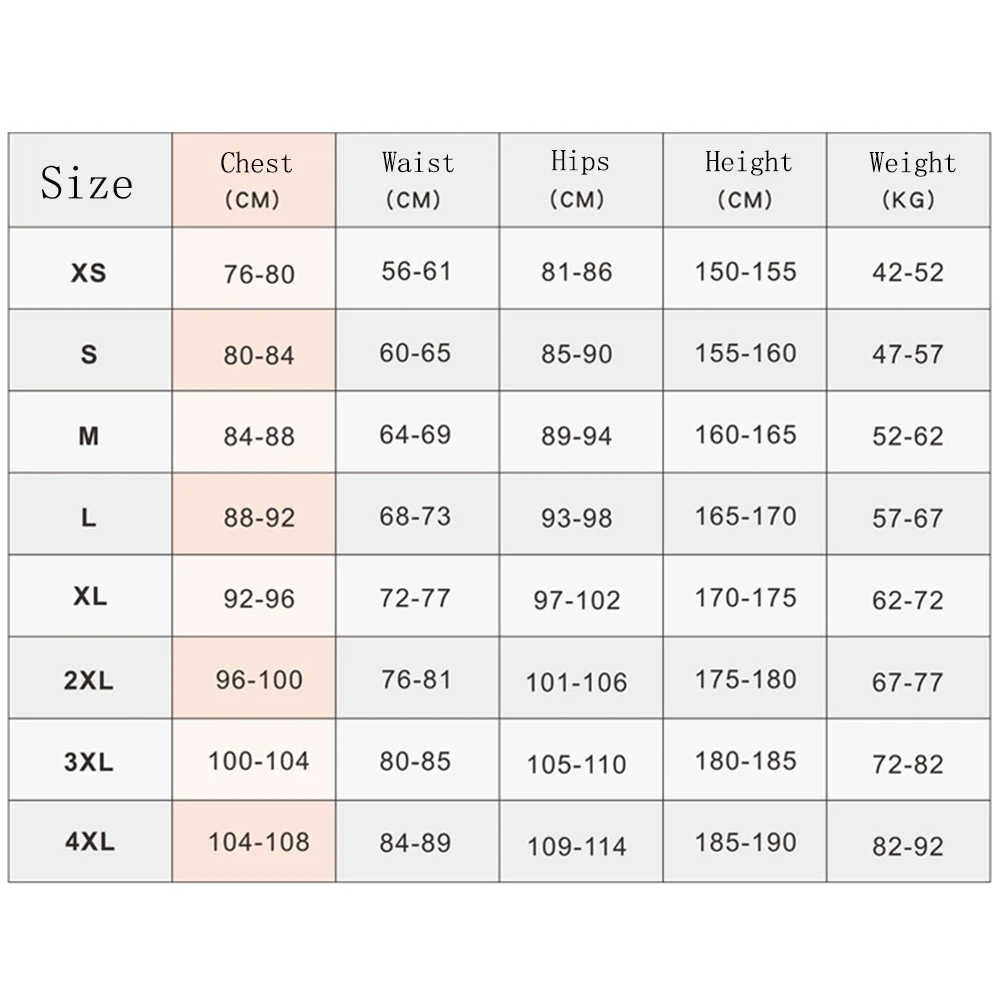Click the height value 160-165
This screenshot has height=1000, width=1000.
tap(746, 435)
